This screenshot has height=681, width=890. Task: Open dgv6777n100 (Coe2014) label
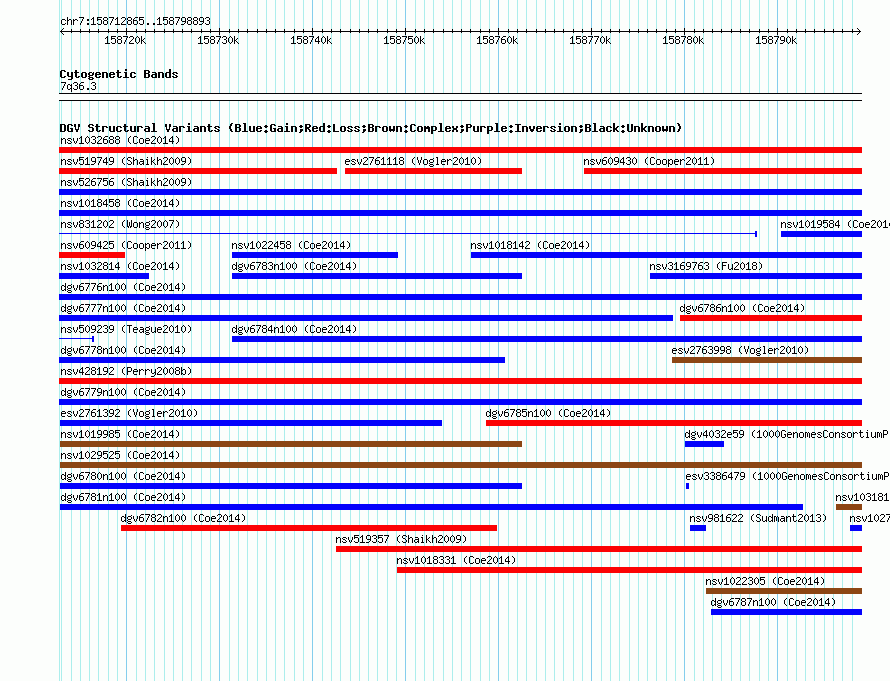(123, 308)
